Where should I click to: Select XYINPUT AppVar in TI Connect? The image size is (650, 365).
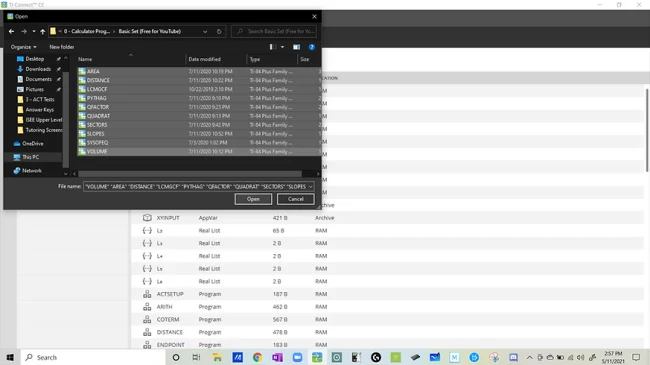tap(387, 218)
